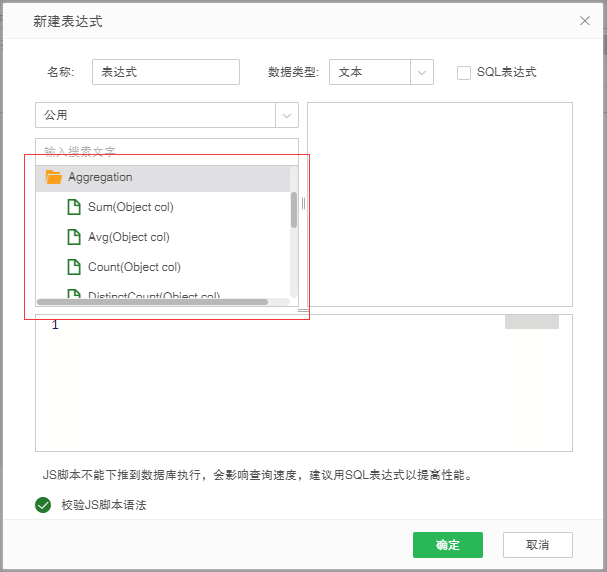Viewport: 607px width, 572px height.
Task: Select the 文本 data type combo box
Action: pos(369,72)
